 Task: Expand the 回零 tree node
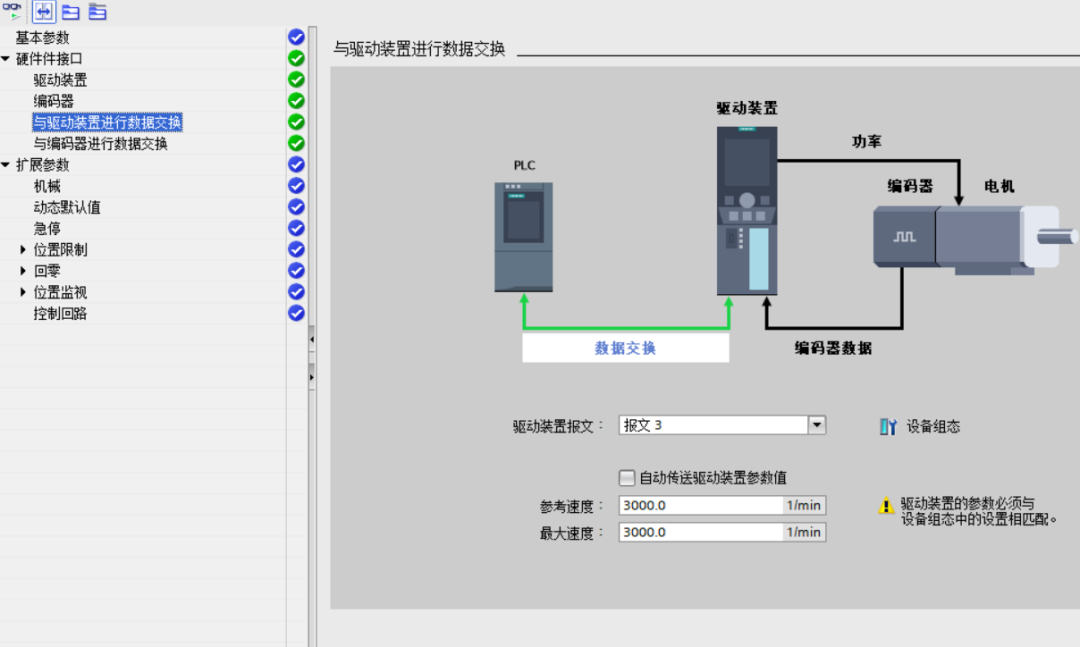coord(24,271)
